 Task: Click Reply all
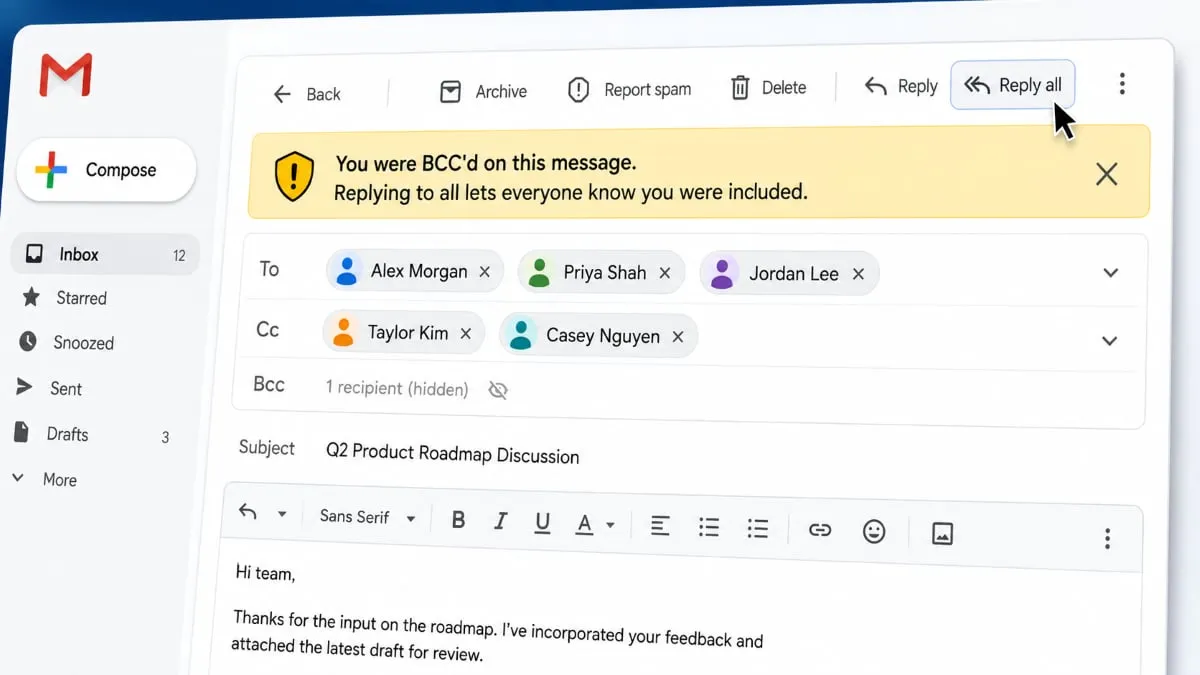tap(1013, 85)
